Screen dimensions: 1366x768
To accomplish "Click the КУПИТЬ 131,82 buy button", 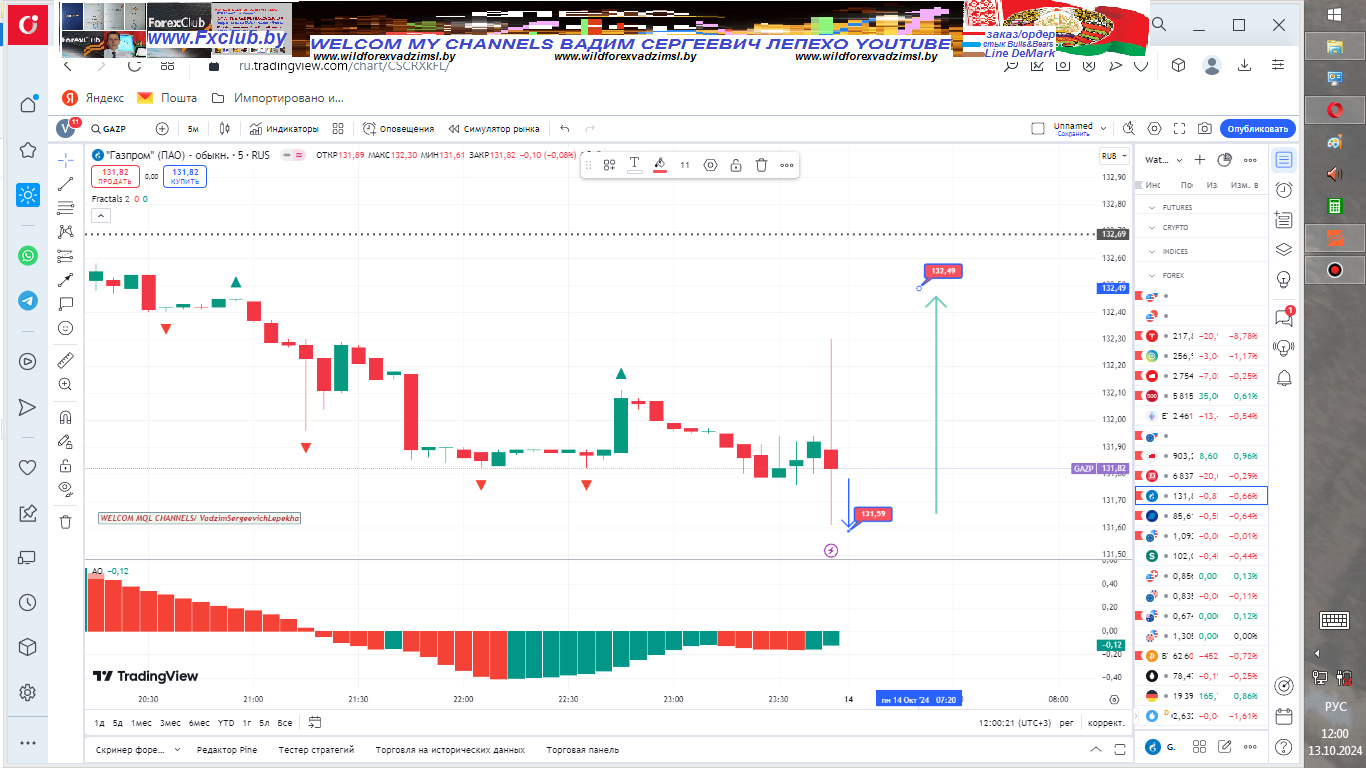I will click(x=185, y=176).
